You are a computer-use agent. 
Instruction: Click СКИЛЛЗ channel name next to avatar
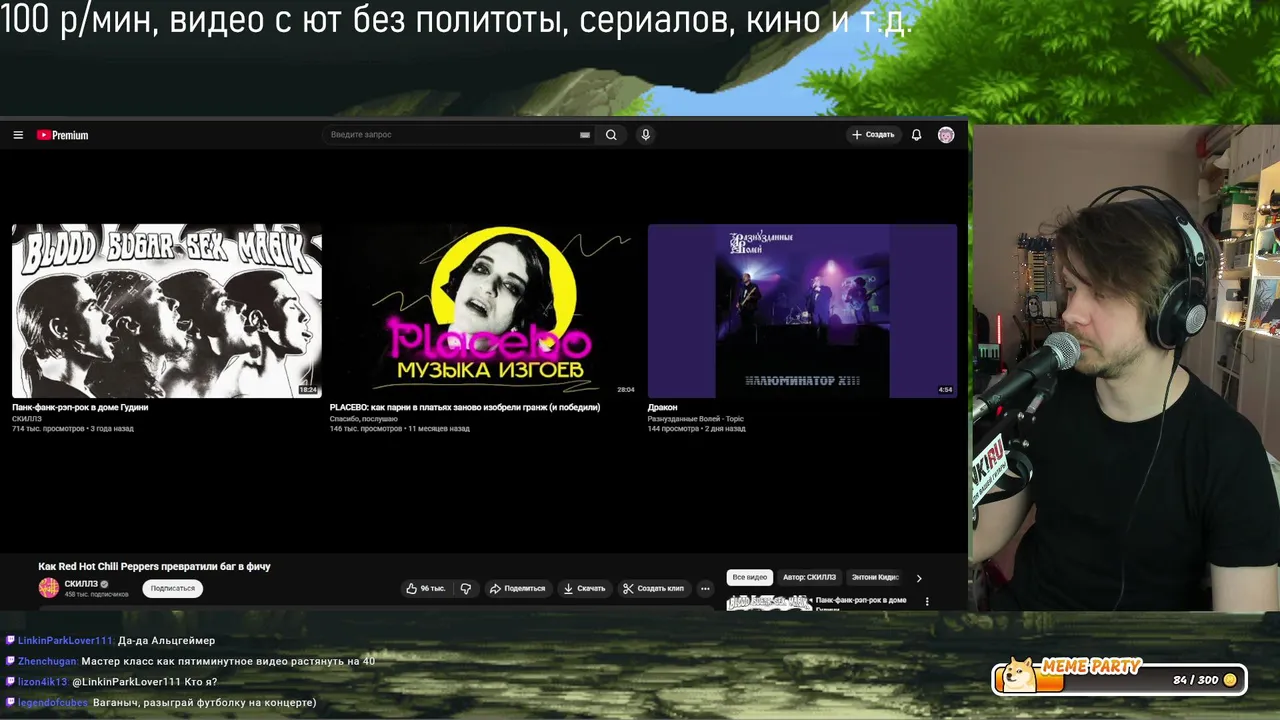pos(80,584)
